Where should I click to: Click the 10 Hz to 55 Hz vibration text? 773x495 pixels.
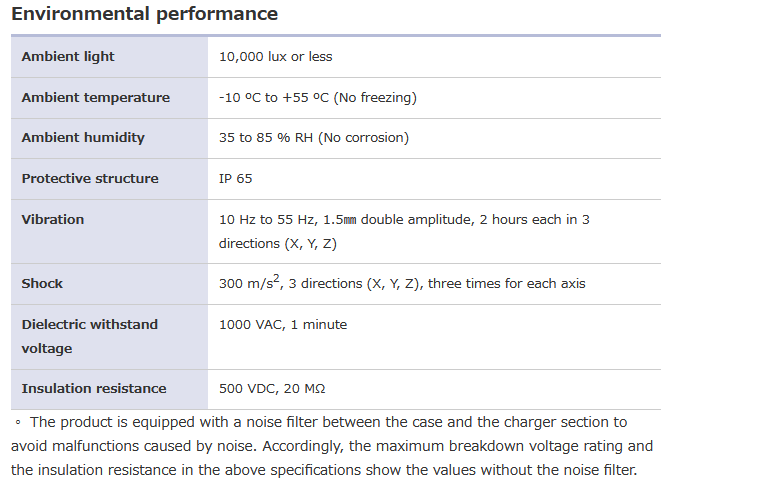click(404, 220)
